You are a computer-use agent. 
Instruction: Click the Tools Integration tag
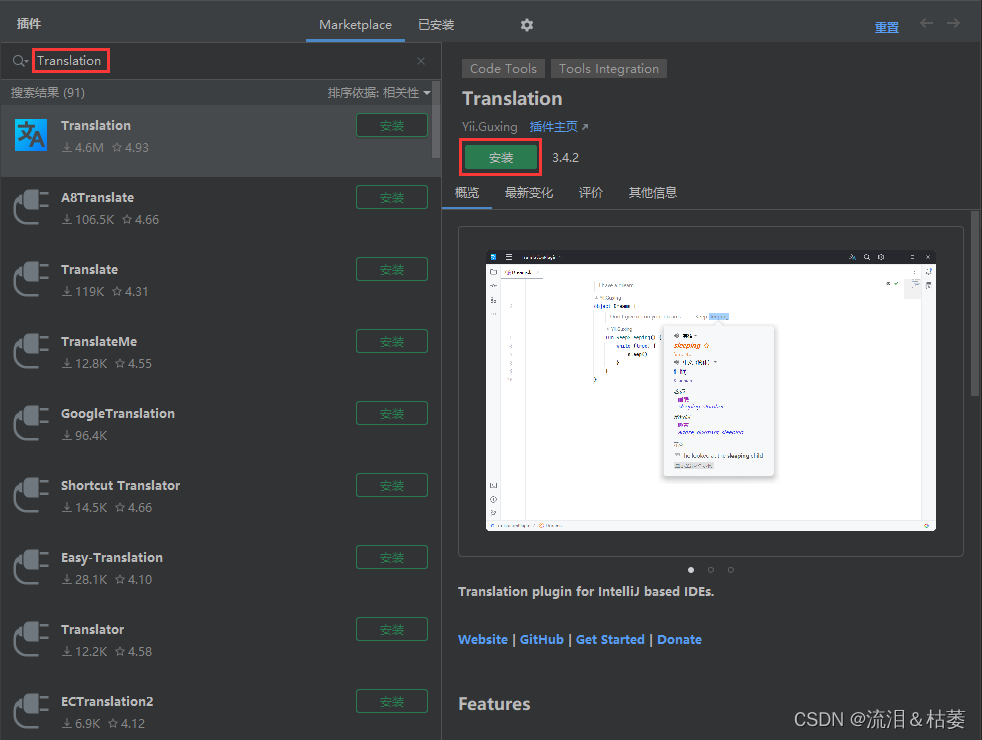pos(609,69)
